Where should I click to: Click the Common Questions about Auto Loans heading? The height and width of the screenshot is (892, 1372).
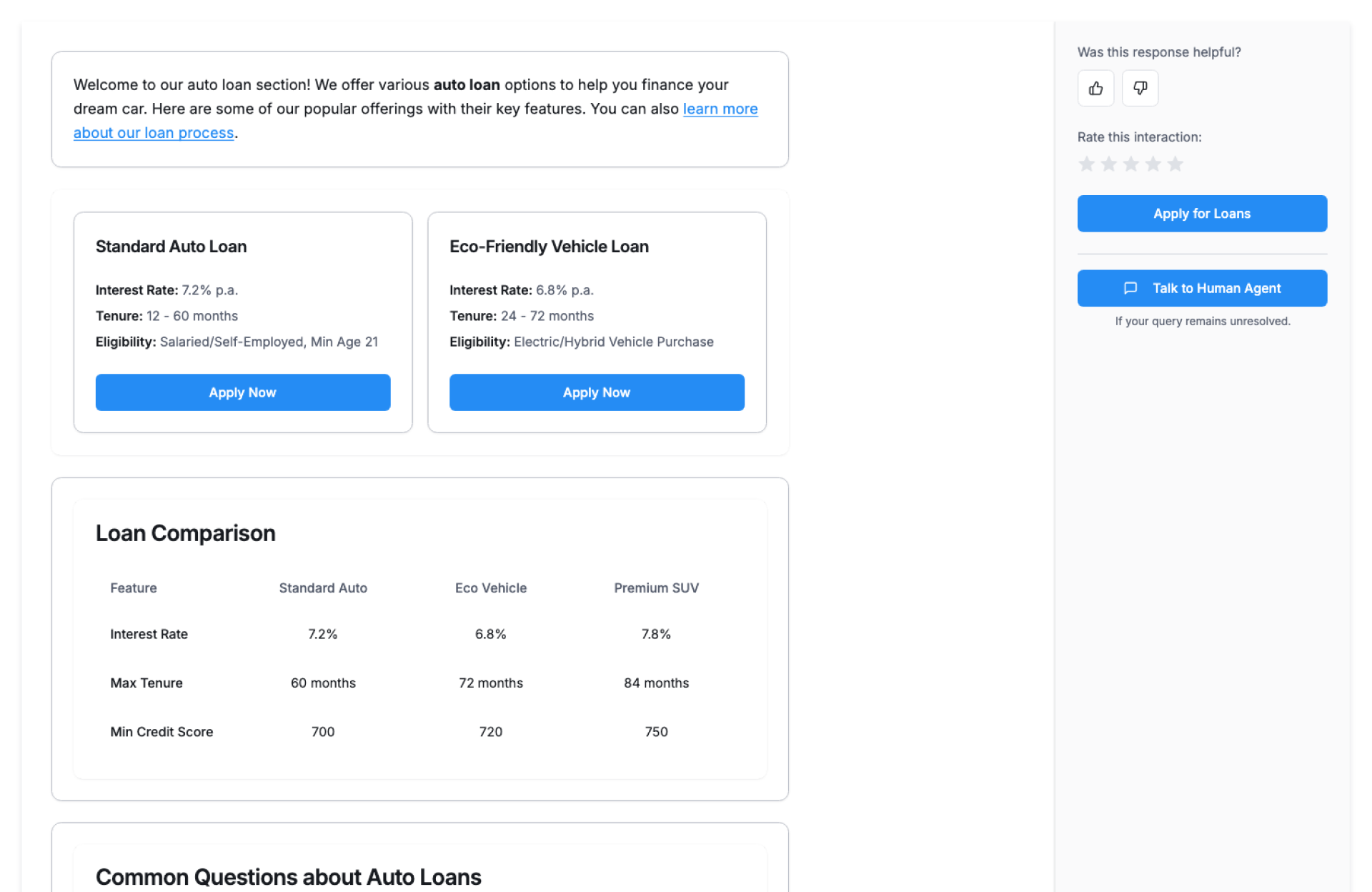289,877
